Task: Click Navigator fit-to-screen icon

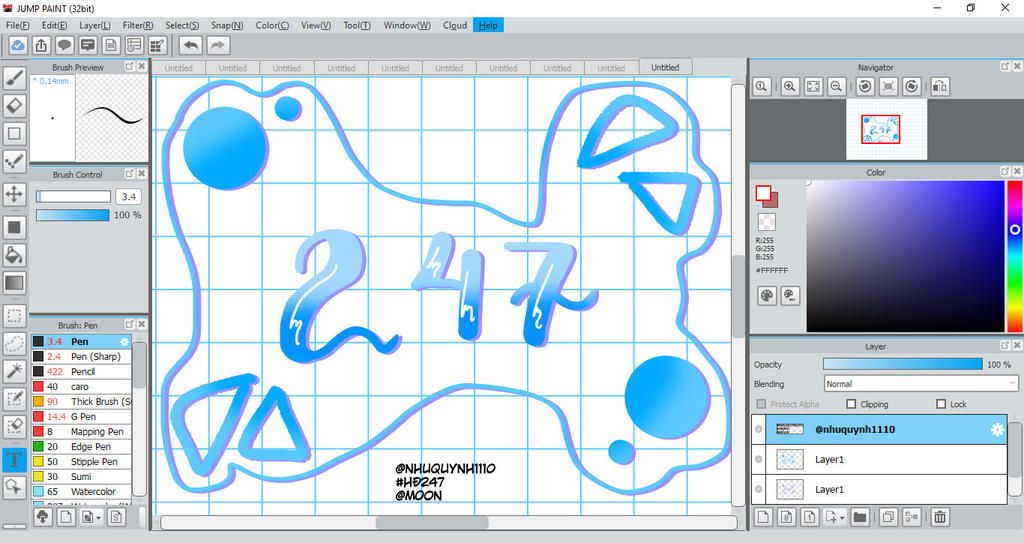Action: 813,86
